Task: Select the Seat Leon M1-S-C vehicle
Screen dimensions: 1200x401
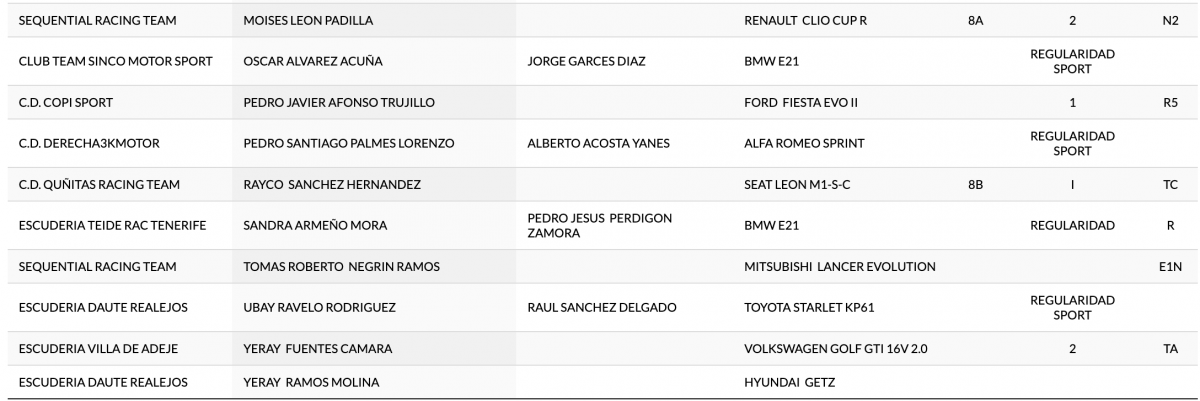Action: point(798,184)
